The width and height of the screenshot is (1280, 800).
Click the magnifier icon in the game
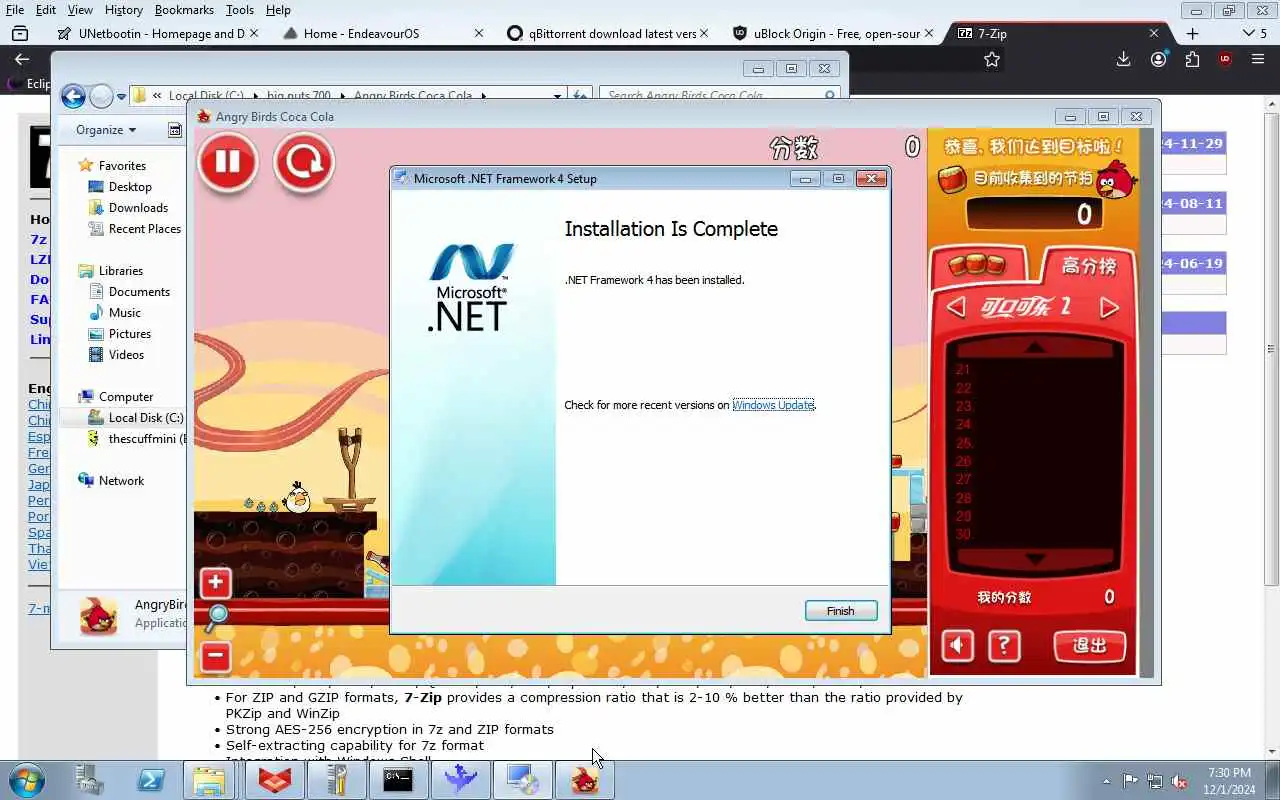[216, 619]
